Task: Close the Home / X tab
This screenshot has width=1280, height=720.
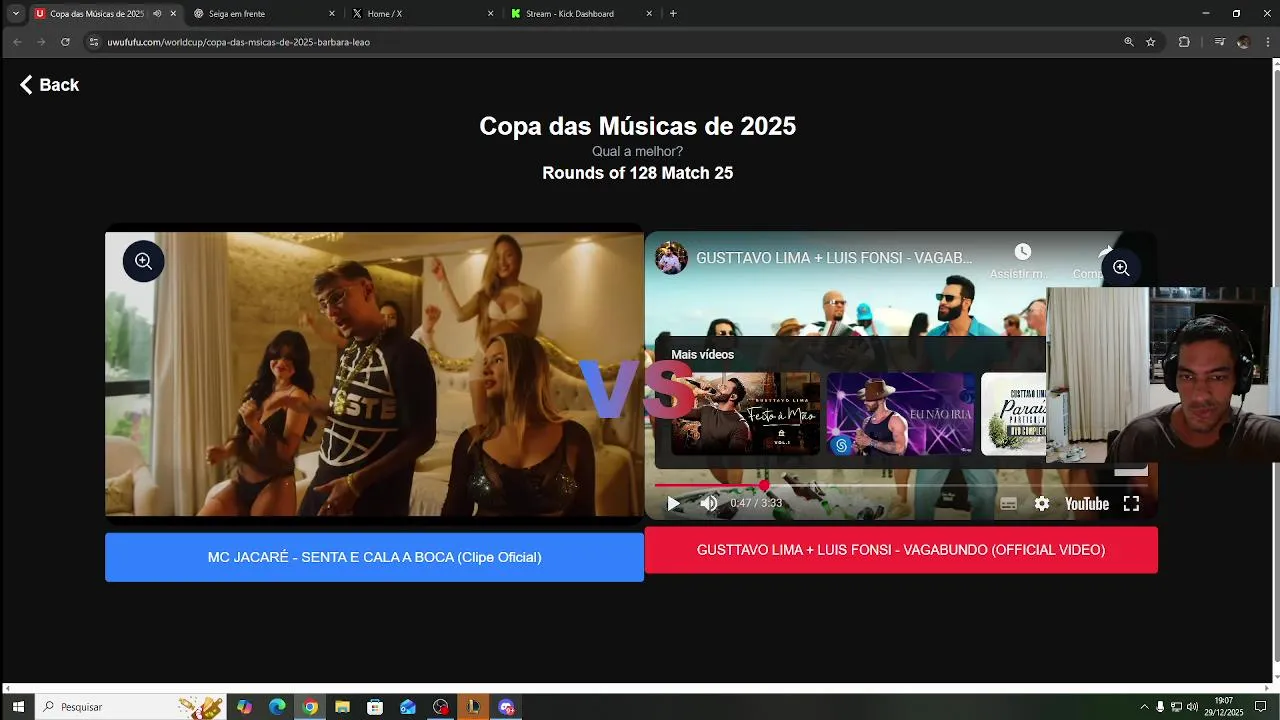Action: (490, 14)
